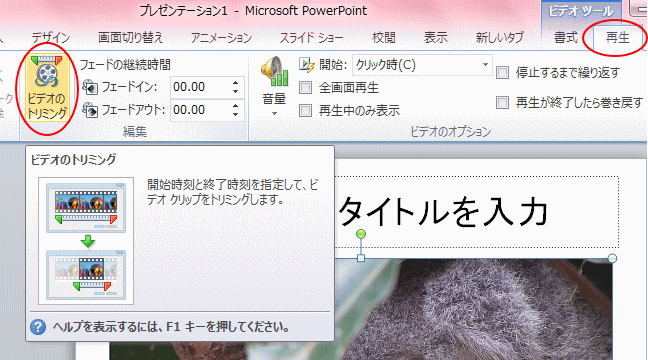This screenshot has width=648, height=360.
Task: Open the 開始 クリック時(C) dropdown
Action: tap(422, 65)
